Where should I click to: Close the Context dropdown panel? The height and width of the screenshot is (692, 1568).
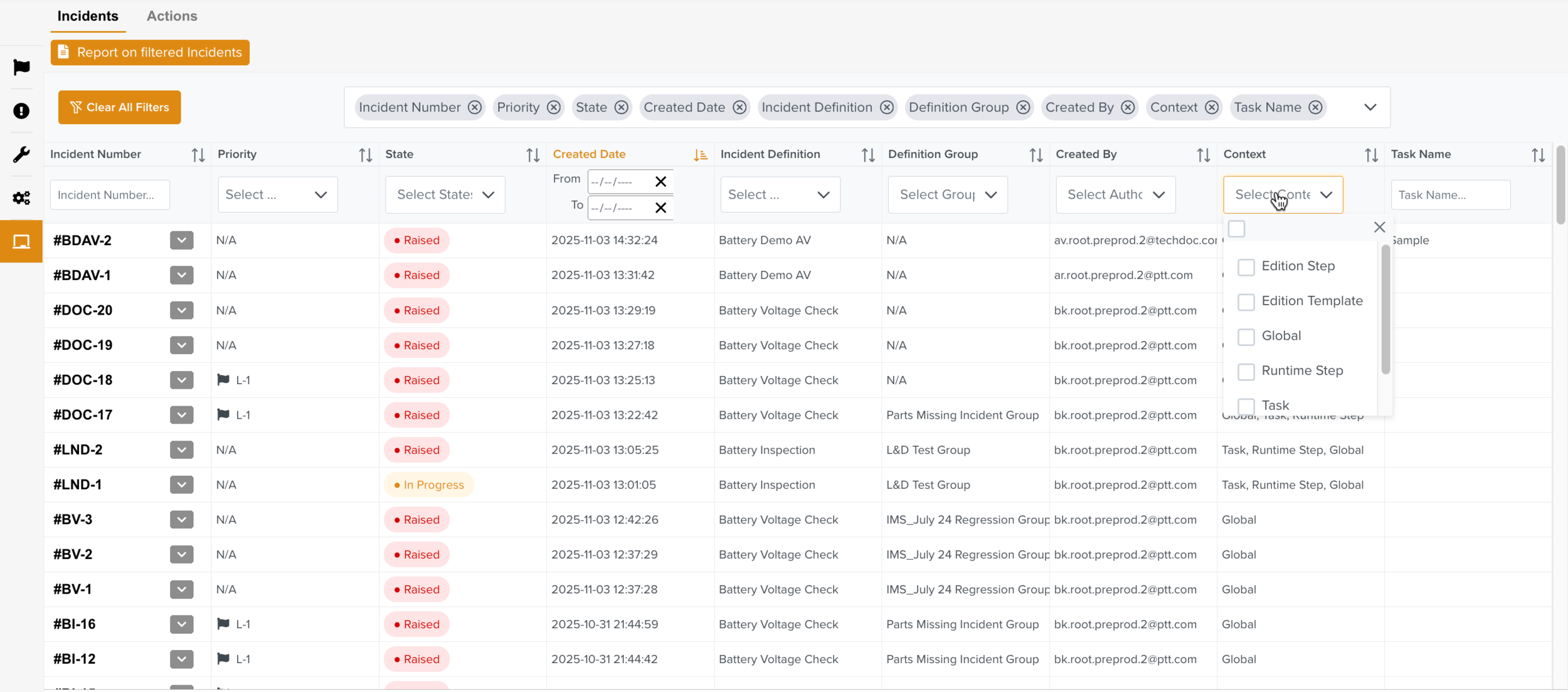tap(1379, 228)
